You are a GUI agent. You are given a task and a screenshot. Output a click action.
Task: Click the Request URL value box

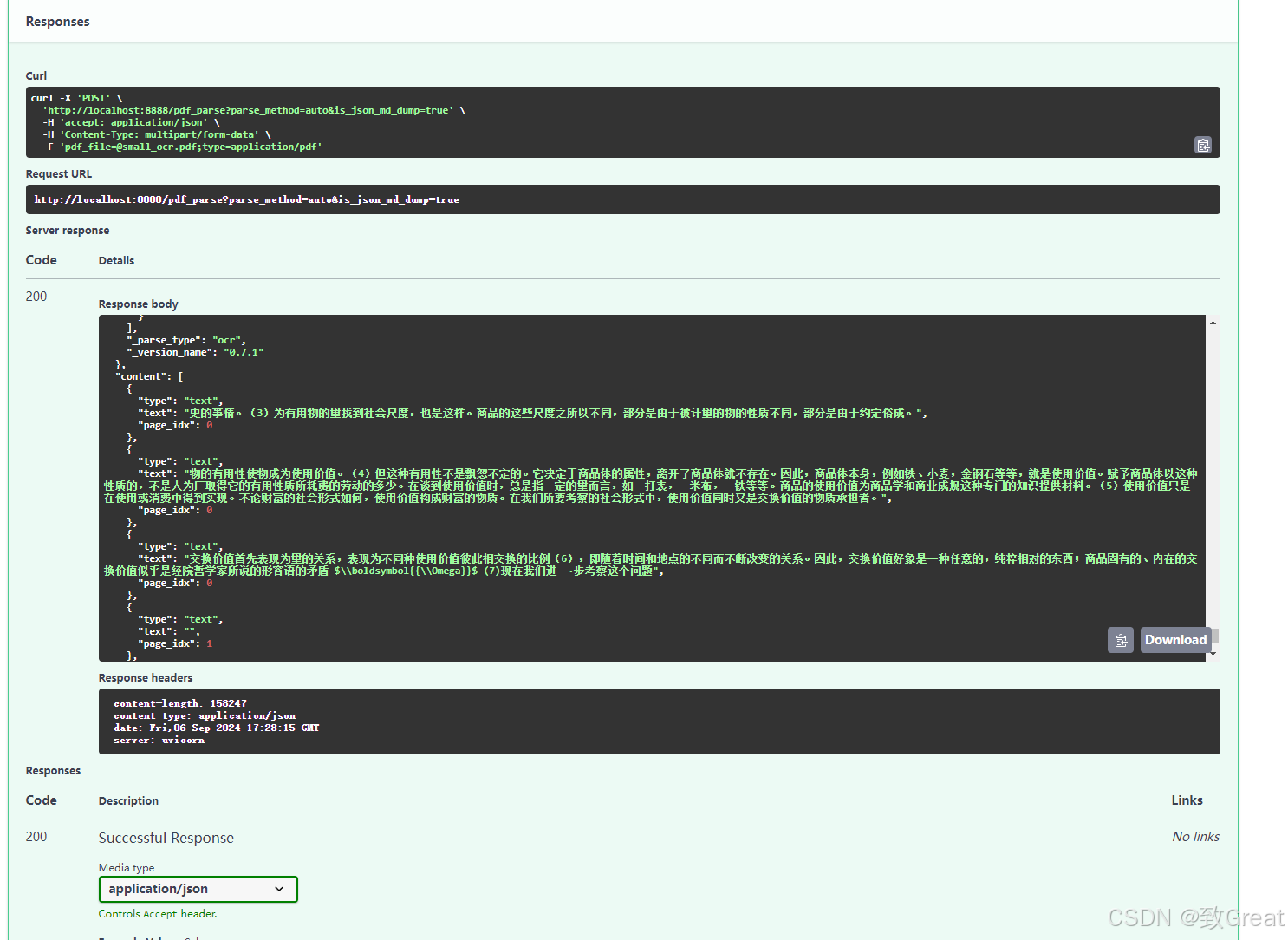[622, 199]
